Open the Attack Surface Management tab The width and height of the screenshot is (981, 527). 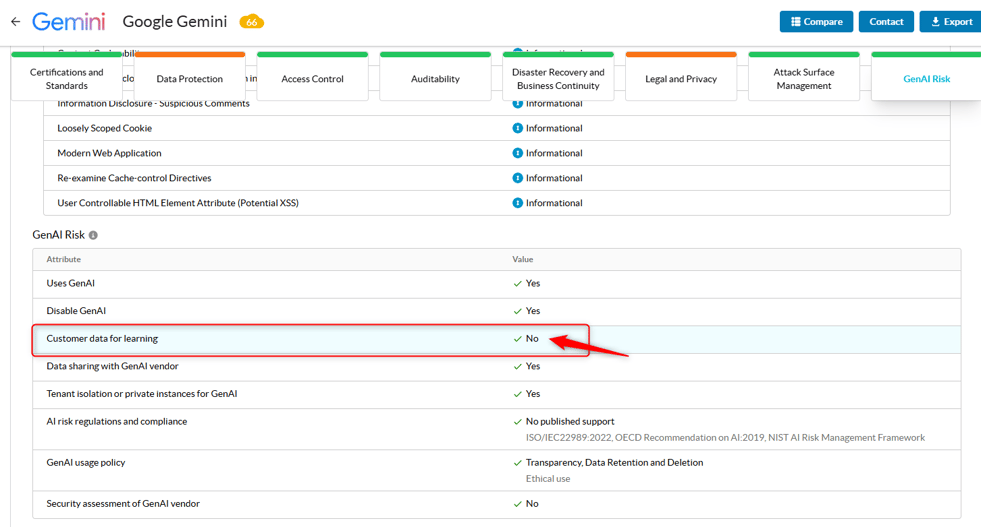click(804, 76)
